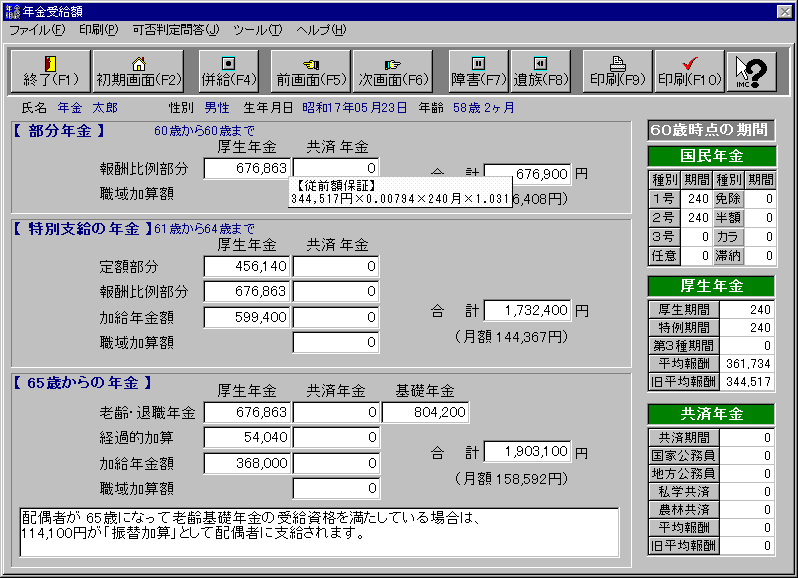Click the 地方公務員 label
Image resolution: width=798 pixels, height=578 pixels.
pyautogui.click(x=683, y=474)
